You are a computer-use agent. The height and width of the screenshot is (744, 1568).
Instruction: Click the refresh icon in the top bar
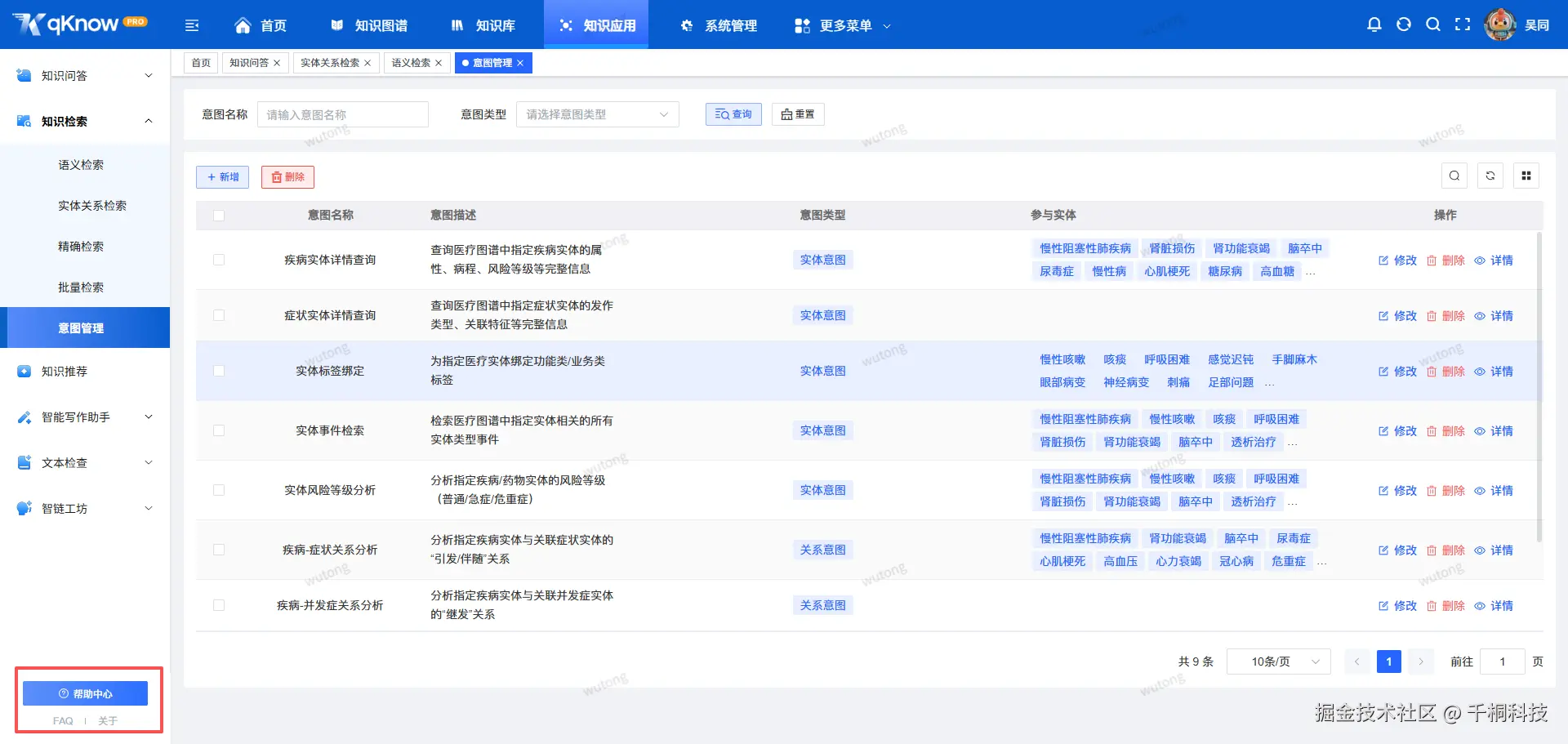pos(1404,25)
